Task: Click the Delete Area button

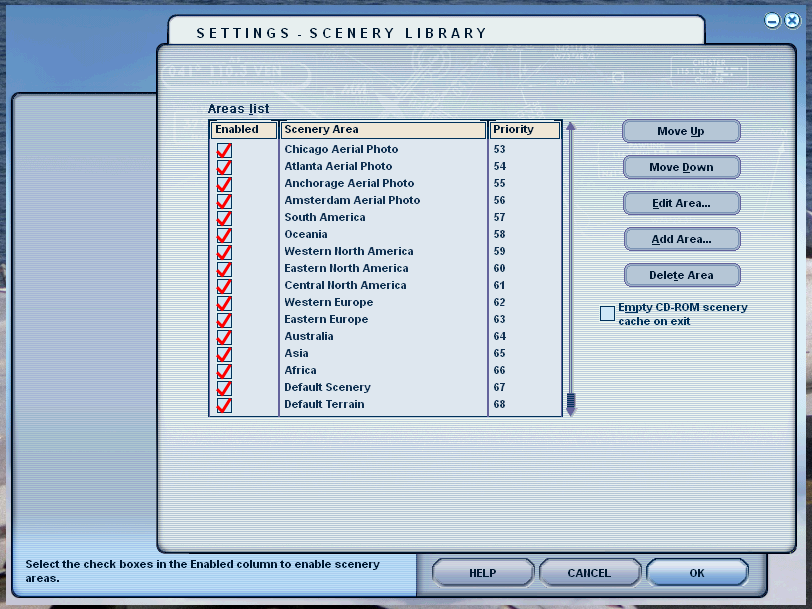Action: [682, 275]
